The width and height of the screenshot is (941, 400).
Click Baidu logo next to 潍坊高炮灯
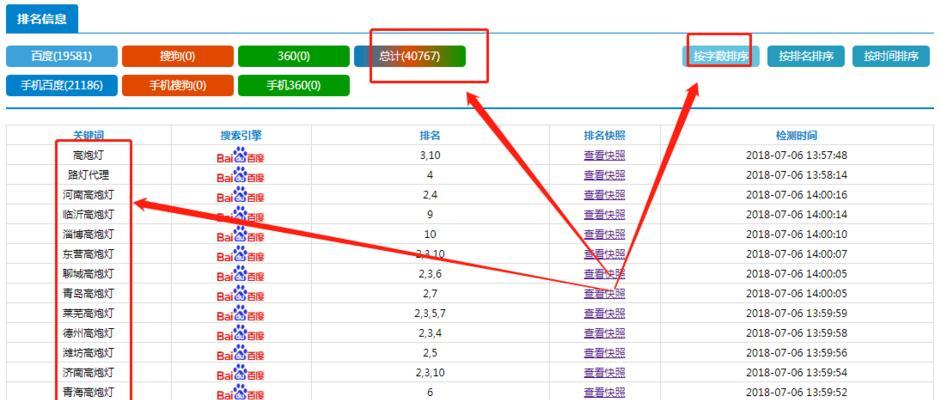pyautogui.click(x=241, y=353)
